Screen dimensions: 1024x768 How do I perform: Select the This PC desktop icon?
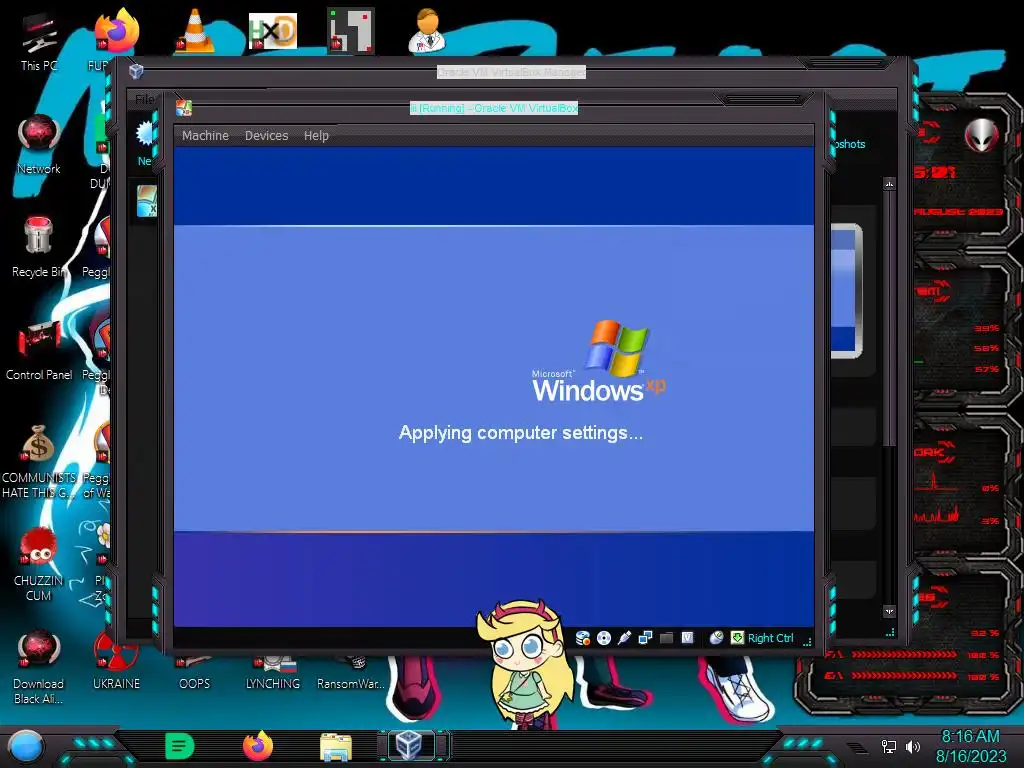(39, 39)
